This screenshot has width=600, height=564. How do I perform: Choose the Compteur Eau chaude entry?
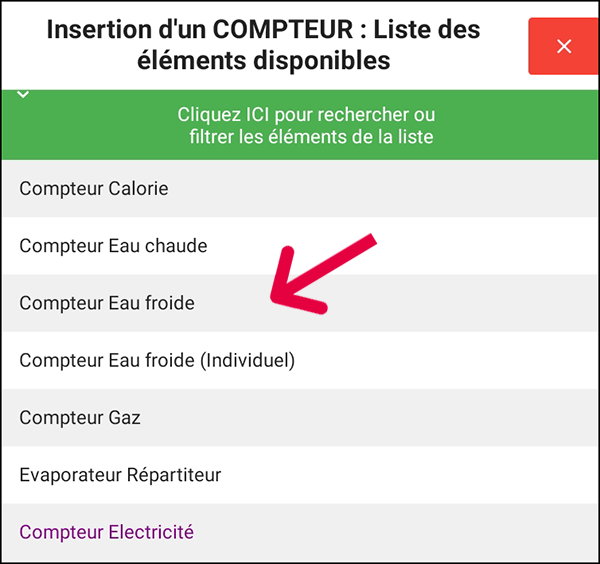113,245
